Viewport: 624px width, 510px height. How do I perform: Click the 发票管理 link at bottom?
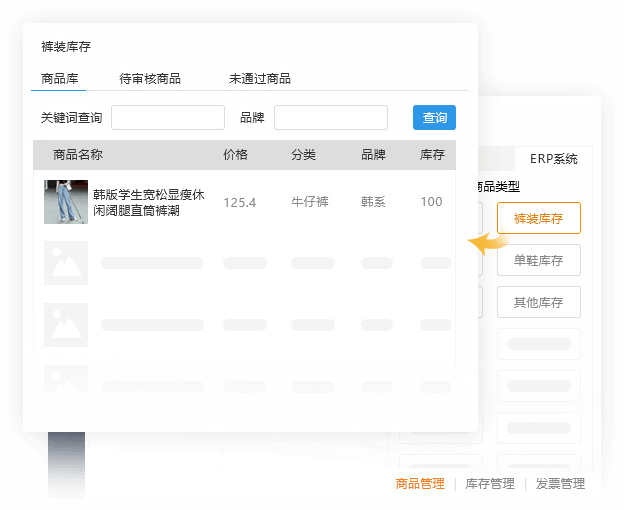[560, 484]
